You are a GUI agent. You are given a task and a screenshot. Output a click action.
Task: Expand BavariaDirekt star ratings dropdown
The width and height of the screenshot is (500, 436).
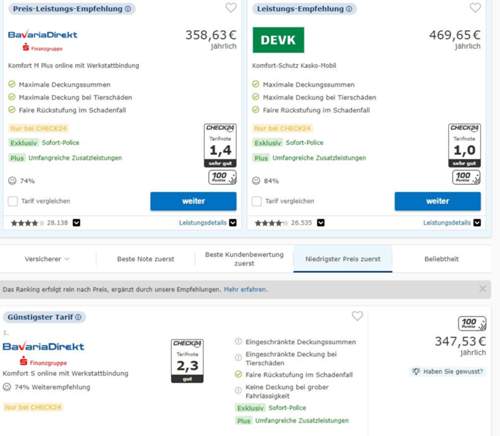(x=77, y=223)
